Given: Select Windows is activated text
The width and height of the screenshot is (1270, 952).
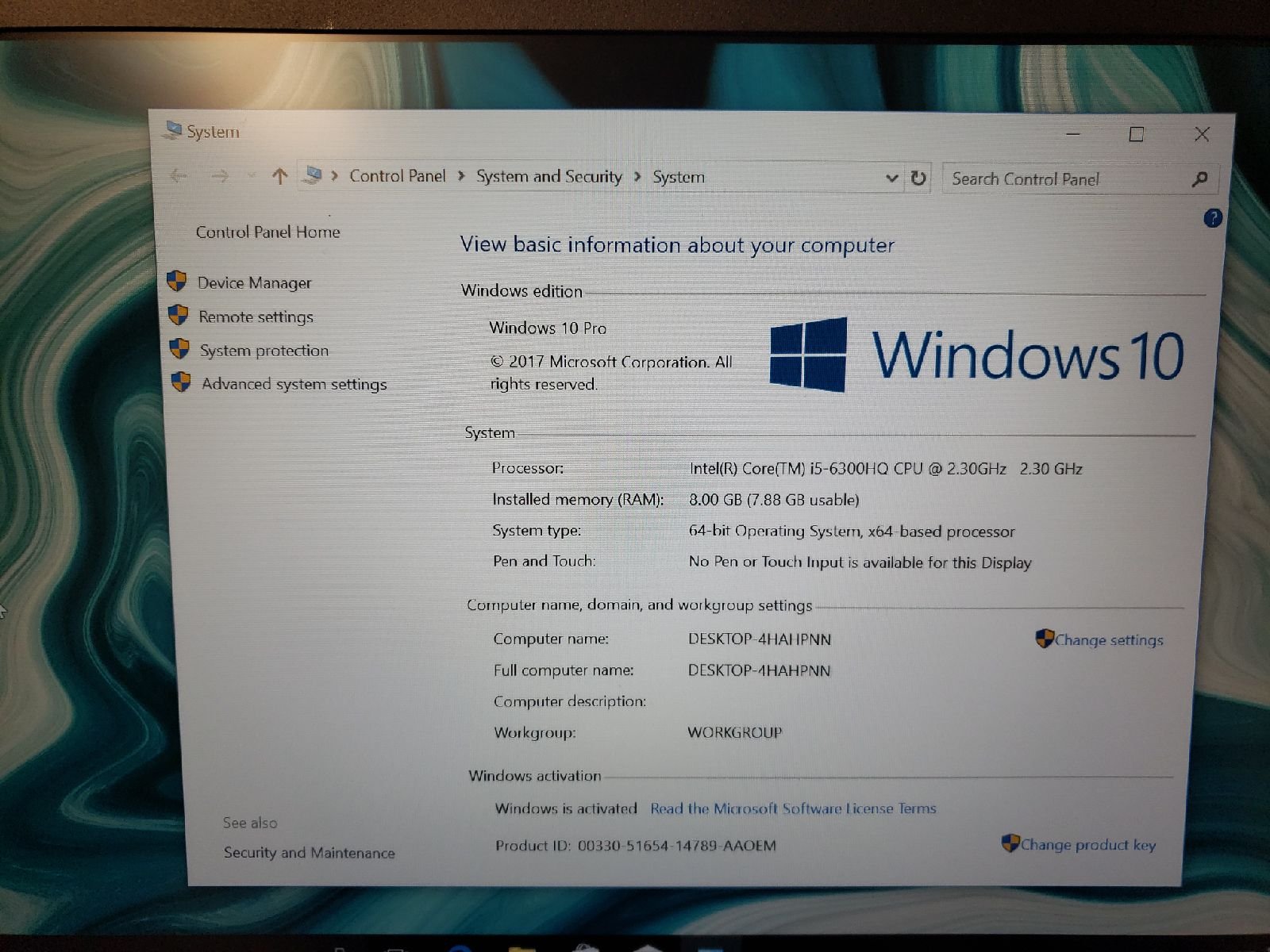Looking at the screenshot, I should 566,808.
